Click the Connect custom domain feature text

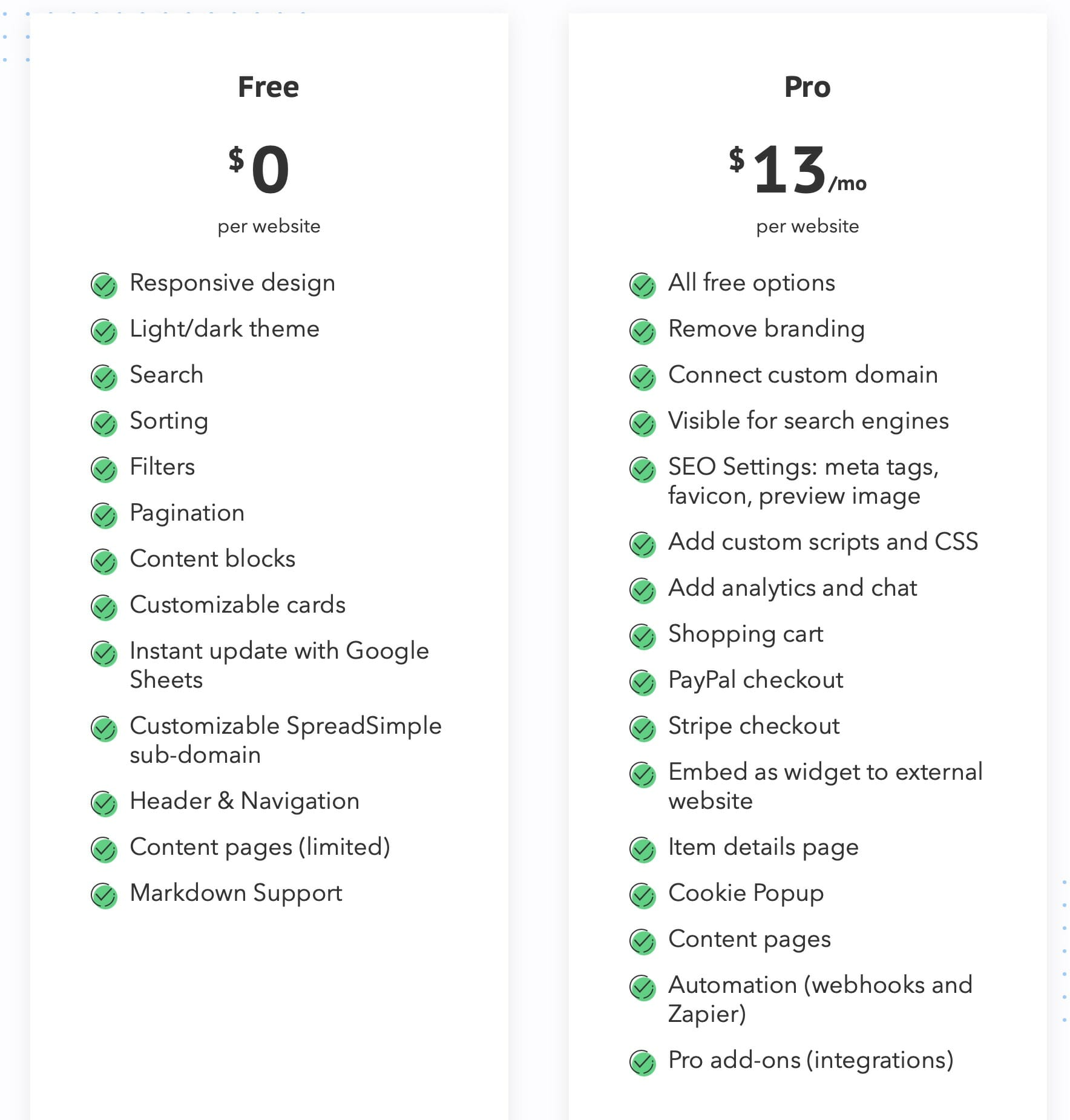(x=803, y=375)
